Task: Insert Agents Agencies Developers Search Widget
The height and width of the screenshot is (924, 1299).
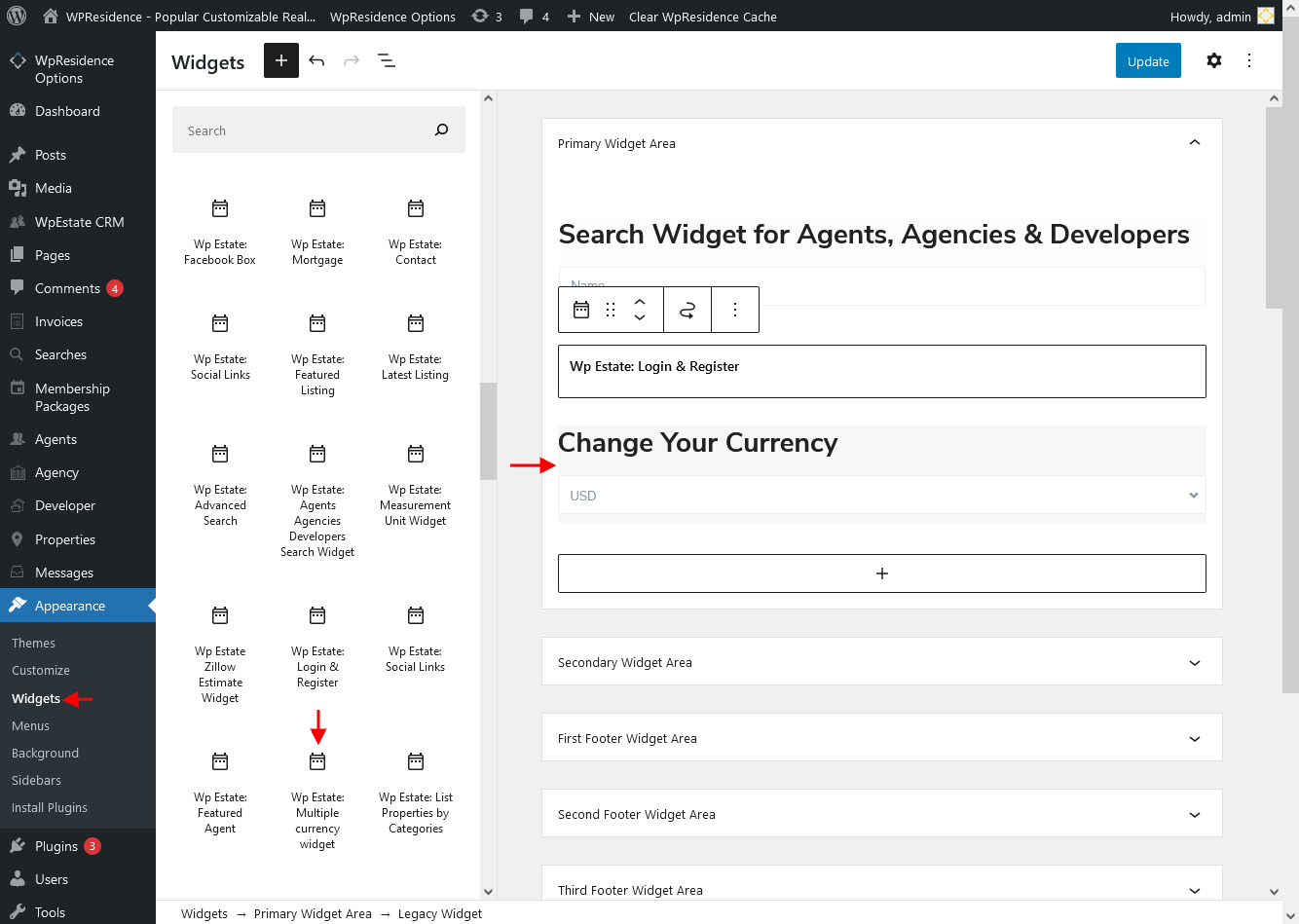Action: point(317,500)
